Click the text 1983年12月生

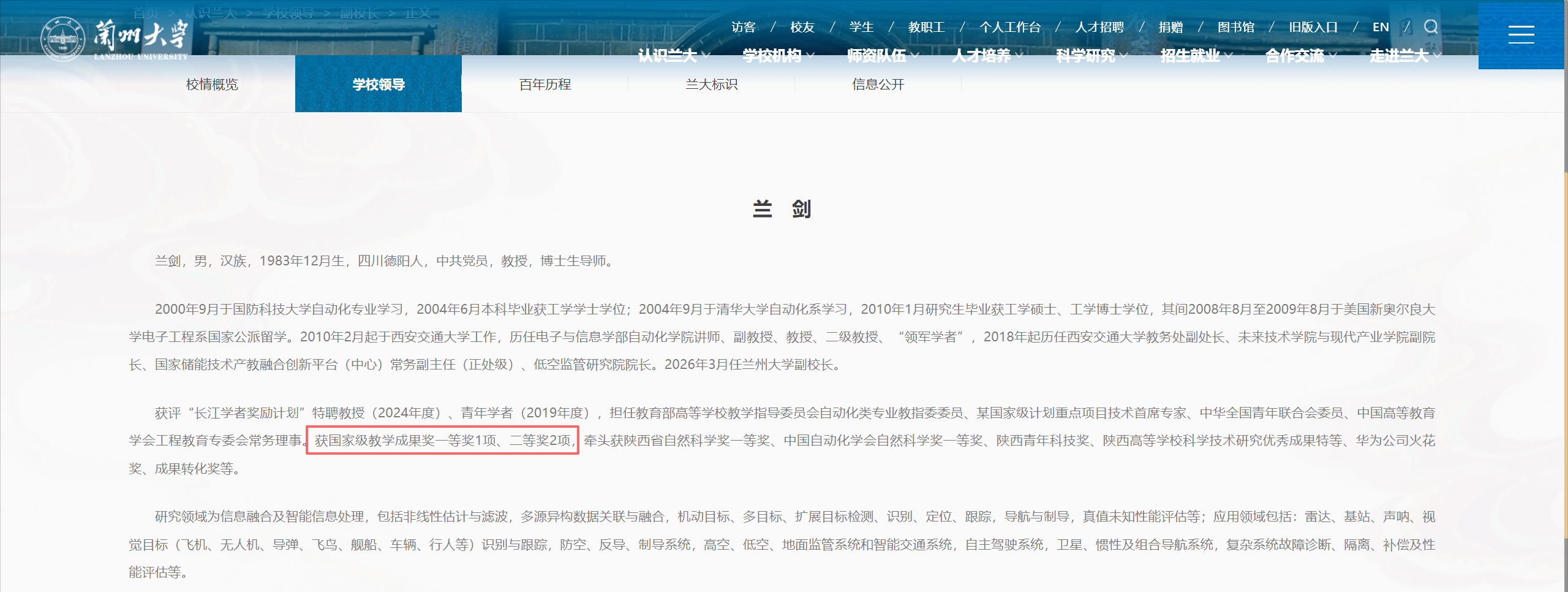point(302,261)
